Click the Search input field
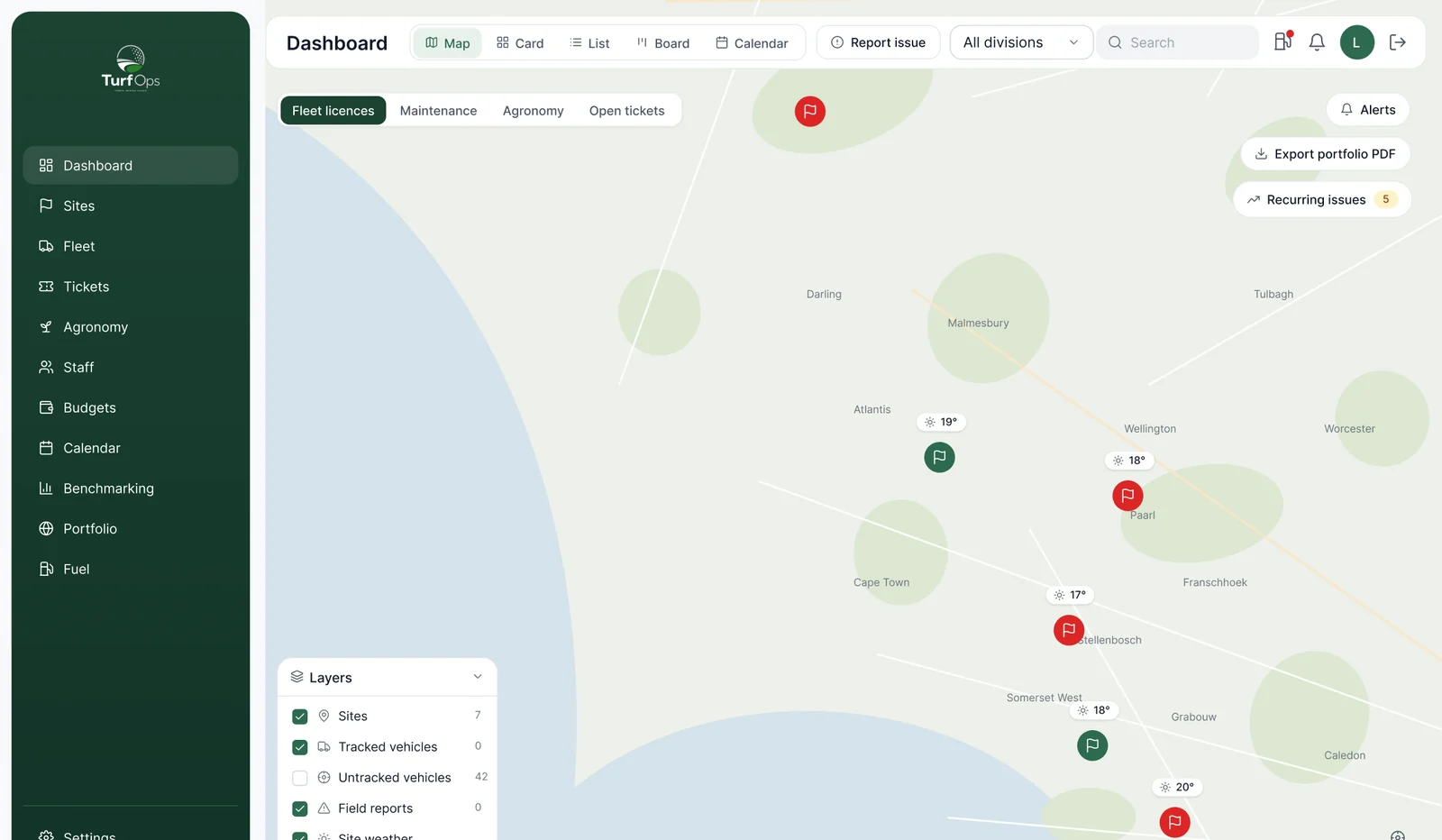The height and width of the screenshot is (840, 1442). coord(1177,42)
